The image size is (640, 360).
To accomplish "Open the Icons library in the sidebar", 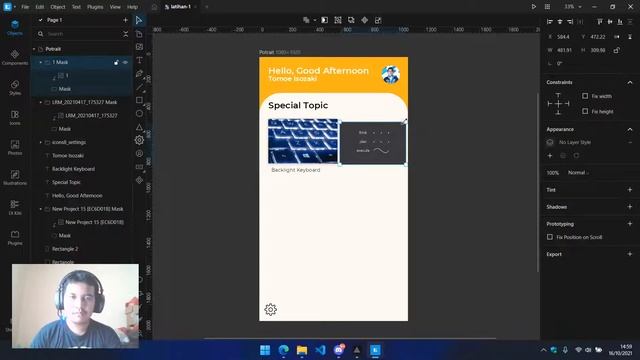I will [x=15, y=118].
